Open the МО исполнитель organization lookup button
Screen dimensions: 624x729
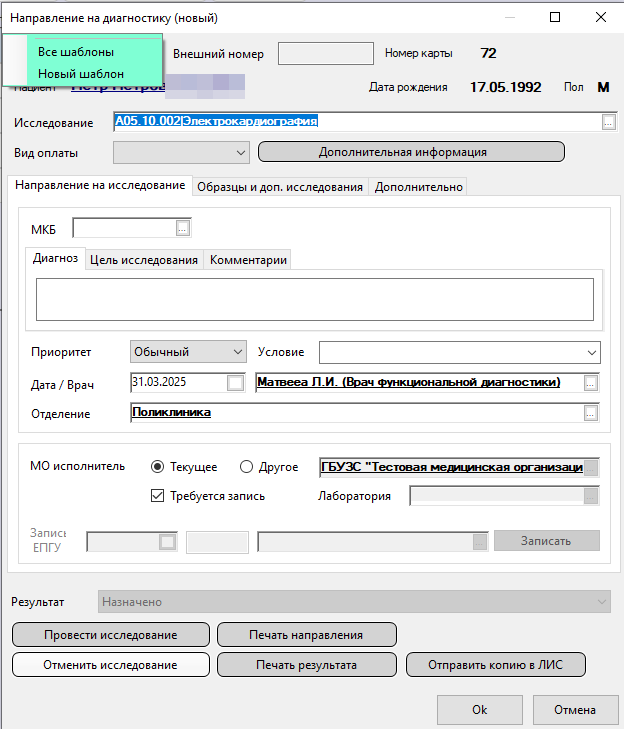pos(591,468)
